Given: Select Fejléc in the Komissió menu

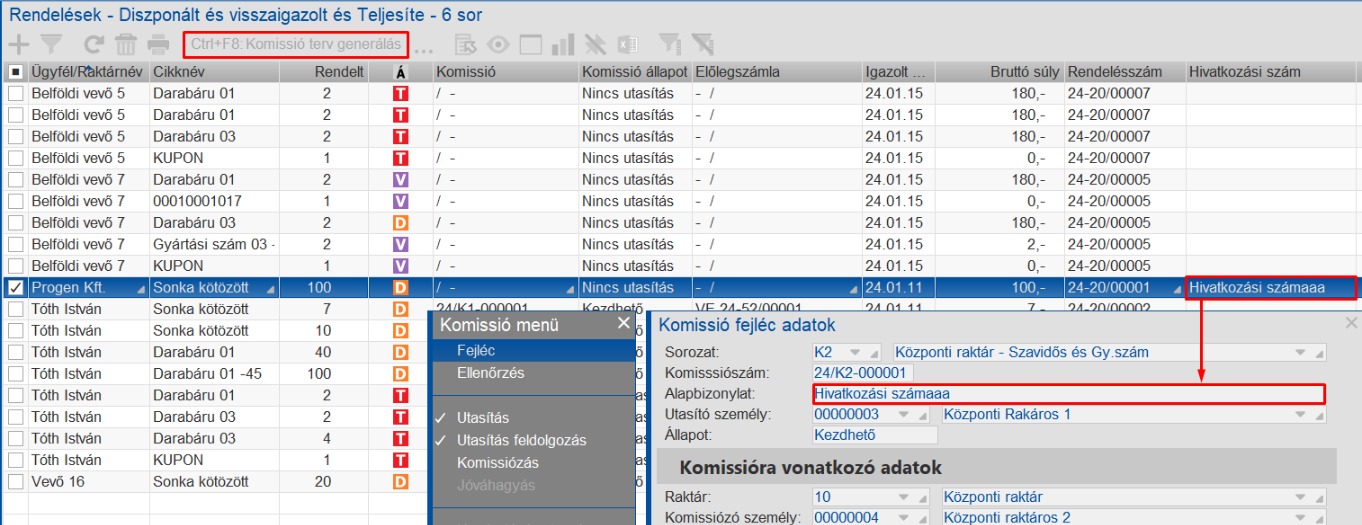Looking at the screenshot, I should [476, 351].
